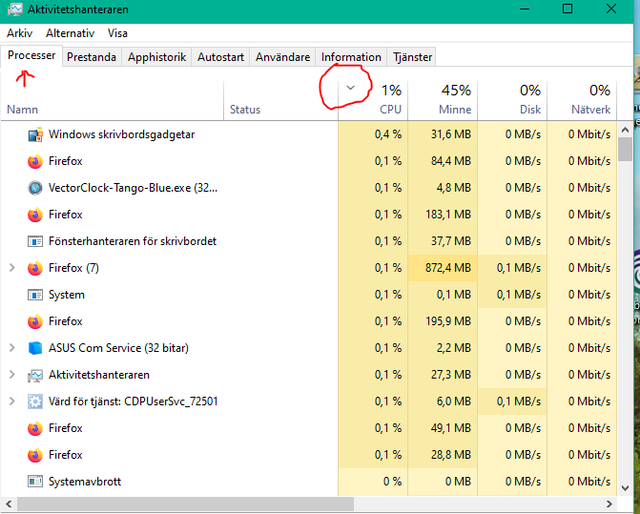
Task: Sort processes by the CPU column header
Action: 373,100
